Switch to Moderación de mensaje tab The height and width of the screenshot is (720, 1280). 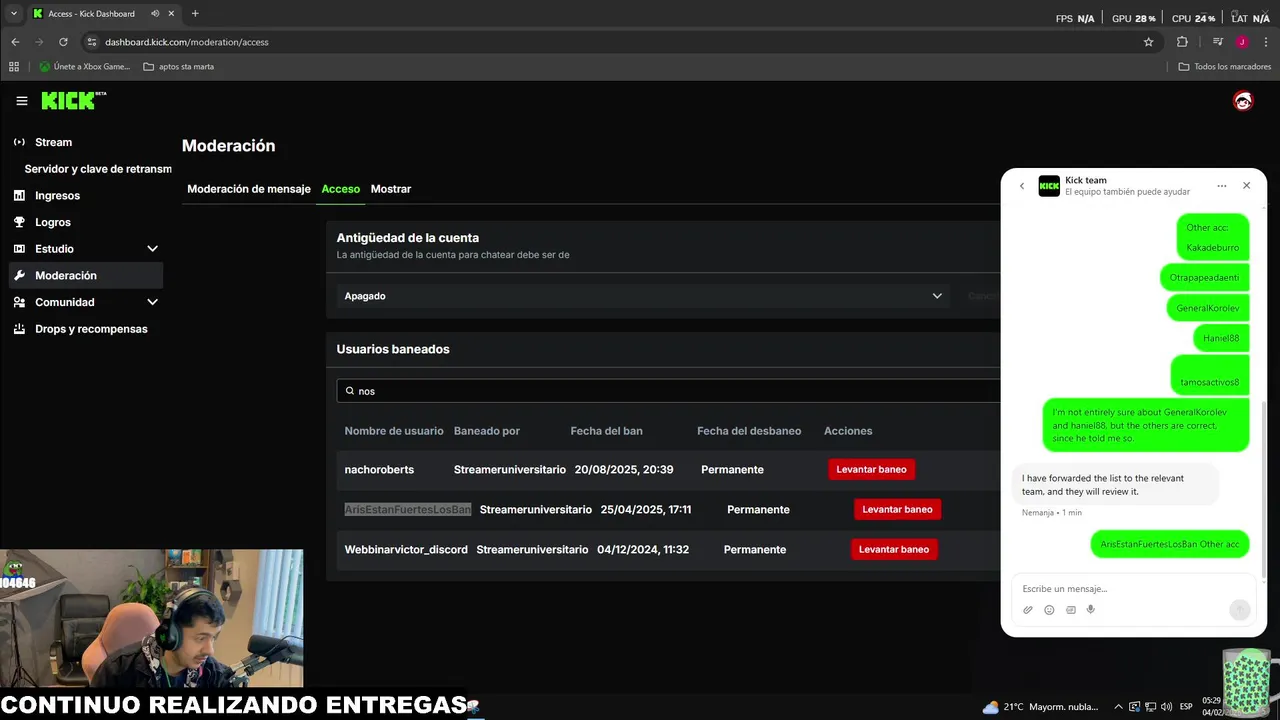coord(249,189)
